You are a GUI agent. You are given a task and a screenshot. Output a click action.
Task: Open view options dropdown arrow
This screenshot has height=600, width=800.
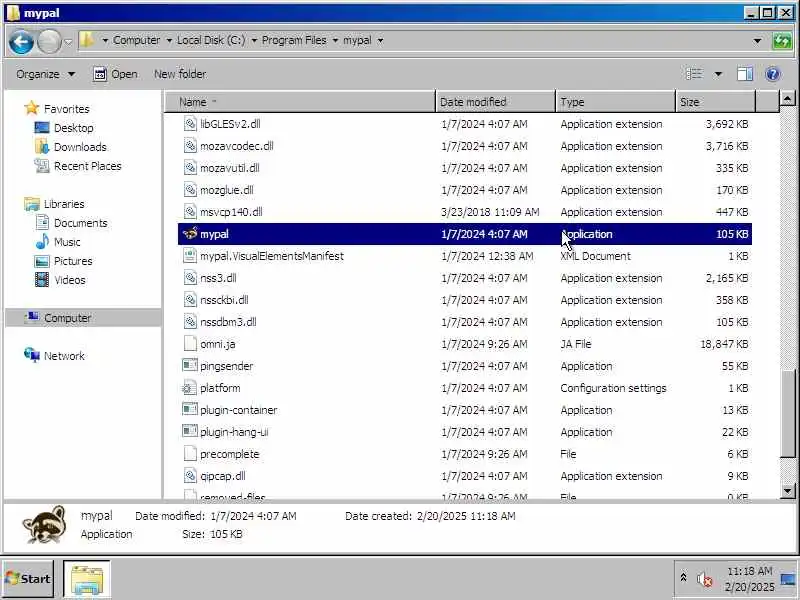[718, 74]
